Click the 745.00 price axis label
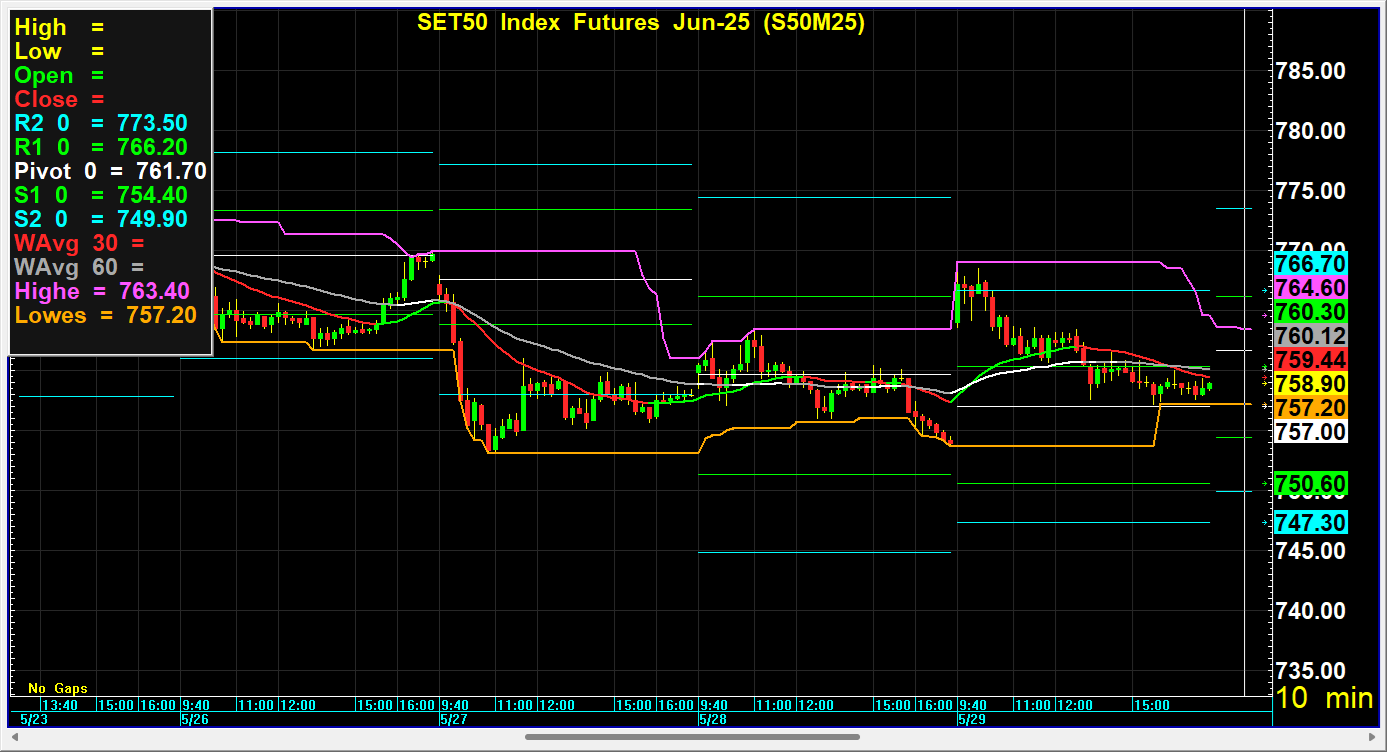The height and width of the screenshot is (752, 1387). [x=1310, y=550]
